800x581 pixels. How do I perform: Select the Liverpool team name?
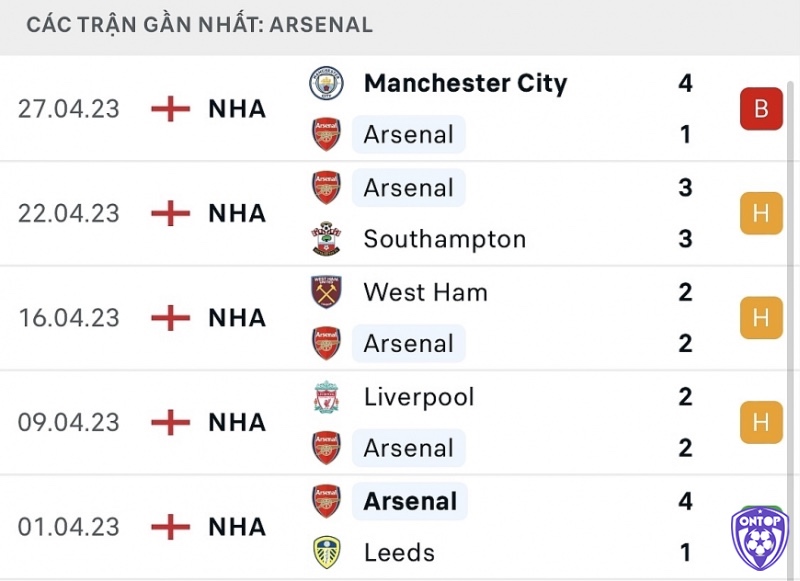coord(419,397)
